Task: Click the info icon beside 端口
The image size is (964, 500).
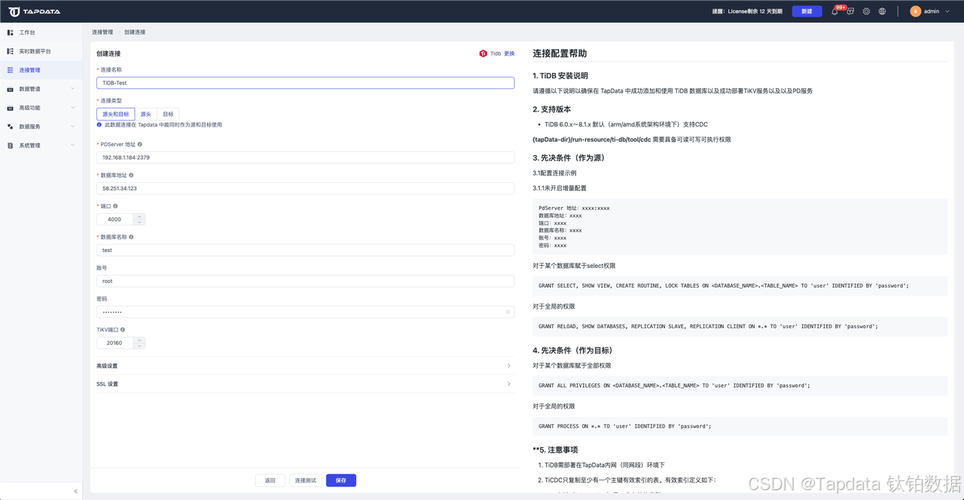Action: [x=115, y=206]
